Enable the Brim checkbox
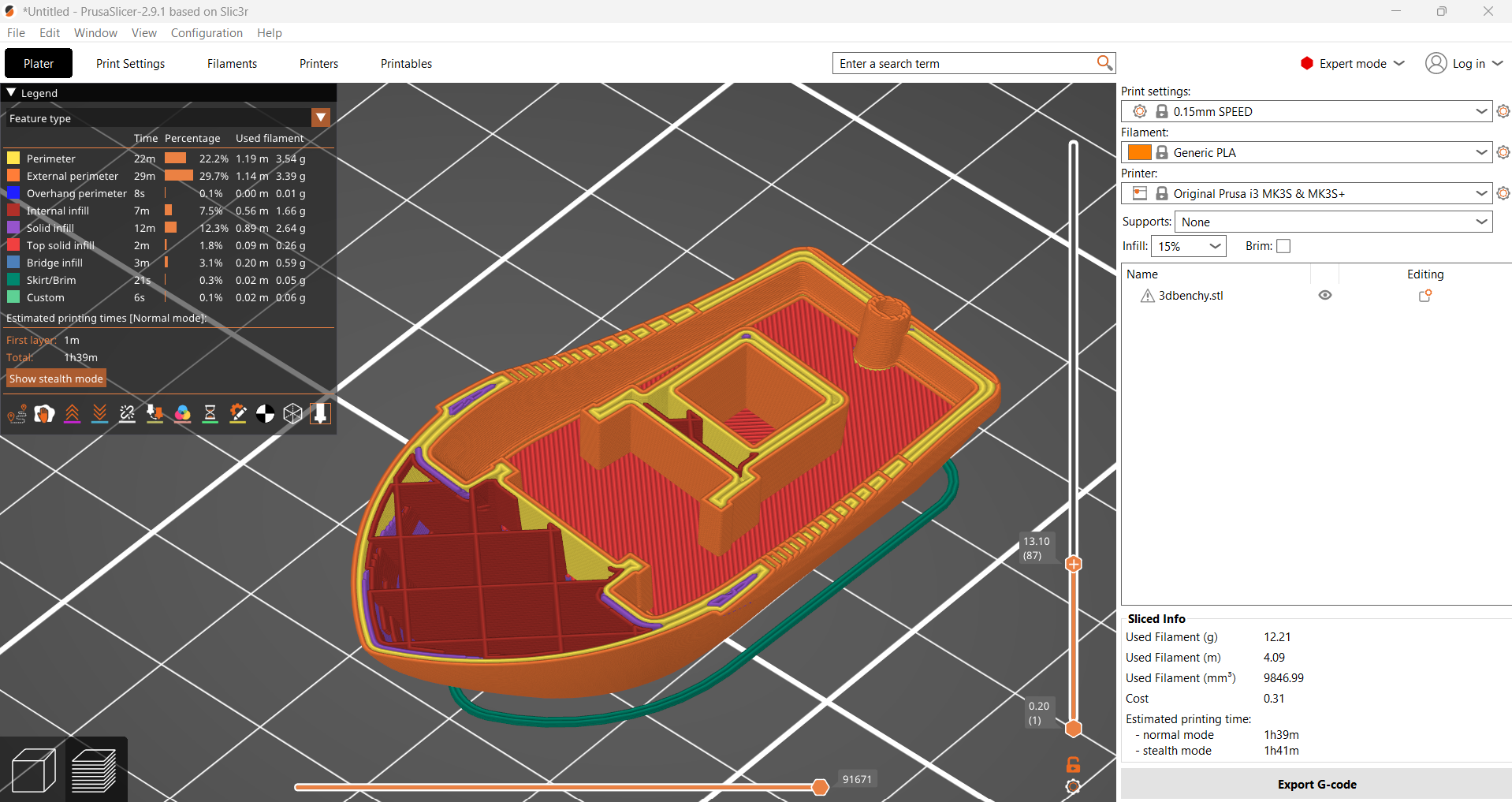Image resolution: width=1512 pixels, height=802 pixels. click(x=1283, y=246)
